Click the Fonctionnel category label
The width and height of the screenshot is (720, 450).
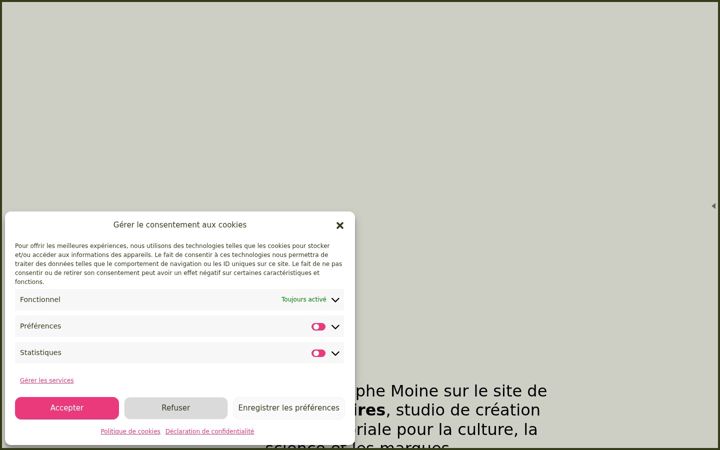[40, 299]
